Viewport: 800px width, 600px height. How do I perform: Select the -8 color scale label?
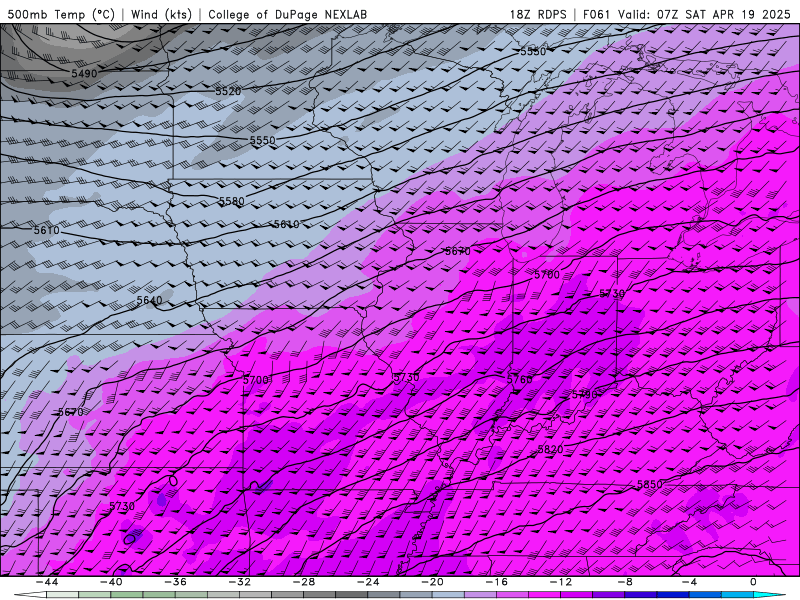tap(626, 582)
